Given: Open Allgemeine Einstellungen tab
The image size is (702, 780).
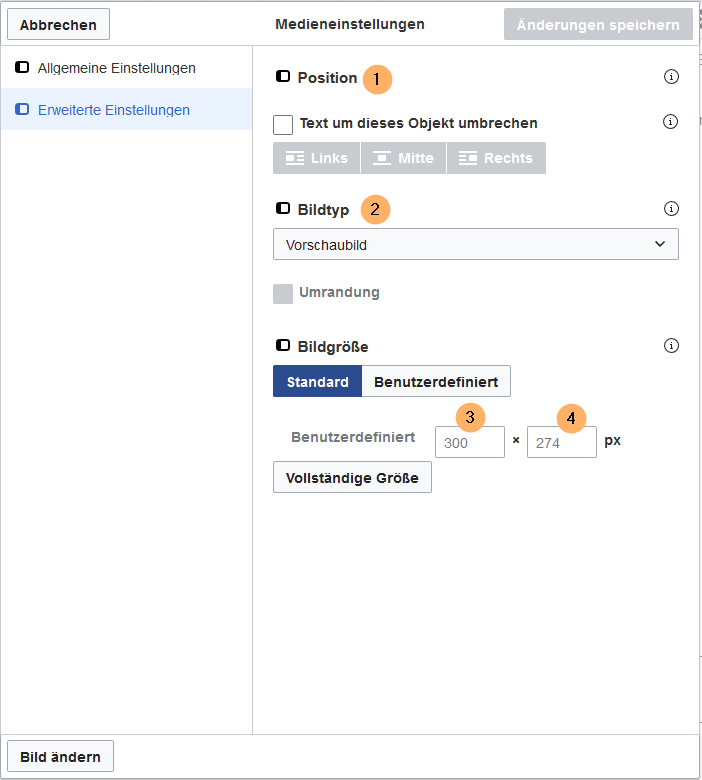Looking at the screenshot, I should (116, 68).
